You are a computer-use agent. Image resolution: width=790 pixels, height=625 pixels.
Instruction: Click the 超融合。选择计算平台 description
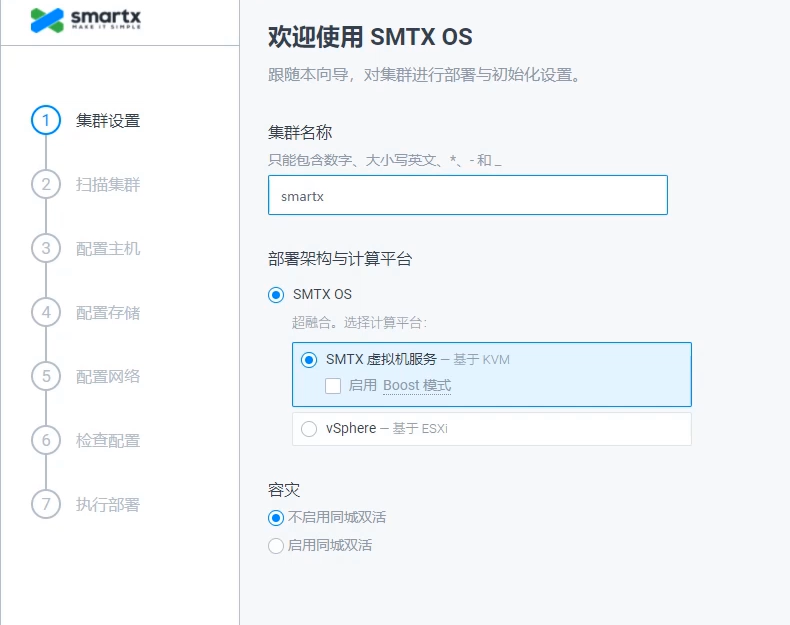(x=359, y=323)
